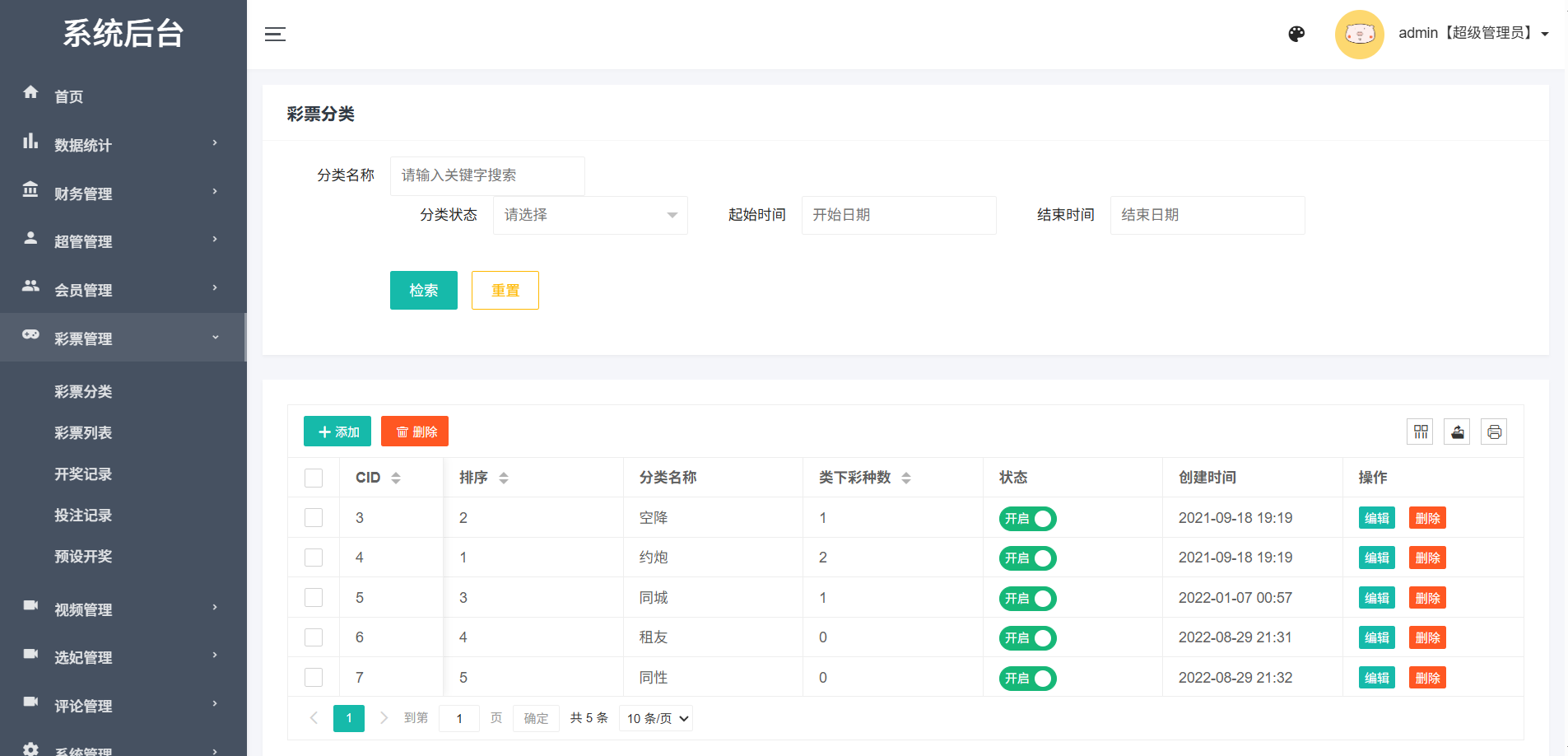Screen dimensions: 1568x756
Task: Click the green 添加 button
Action: point(337,432)
